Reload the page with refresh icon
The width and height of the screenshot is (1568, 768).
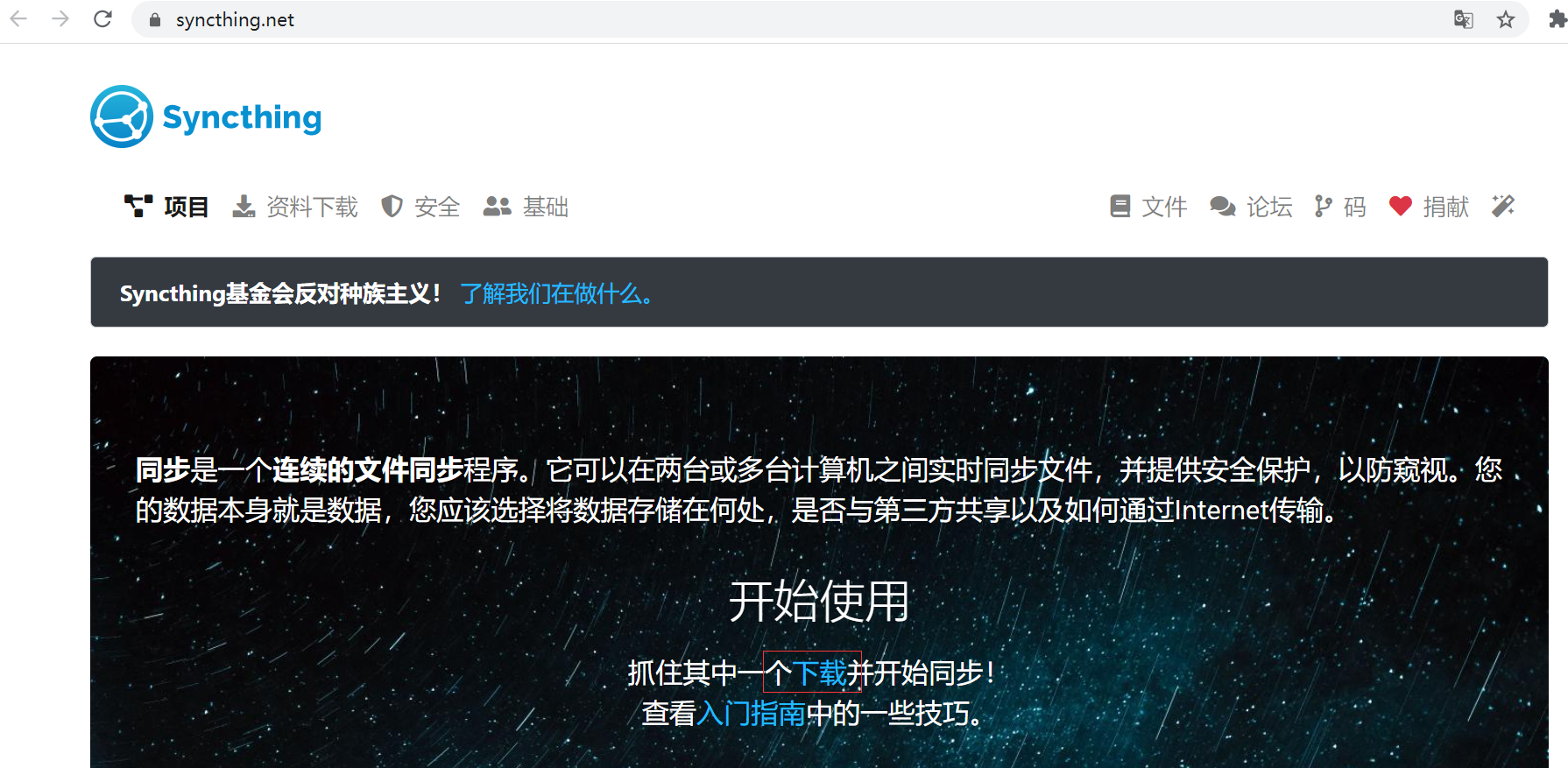tap(102, 18)
